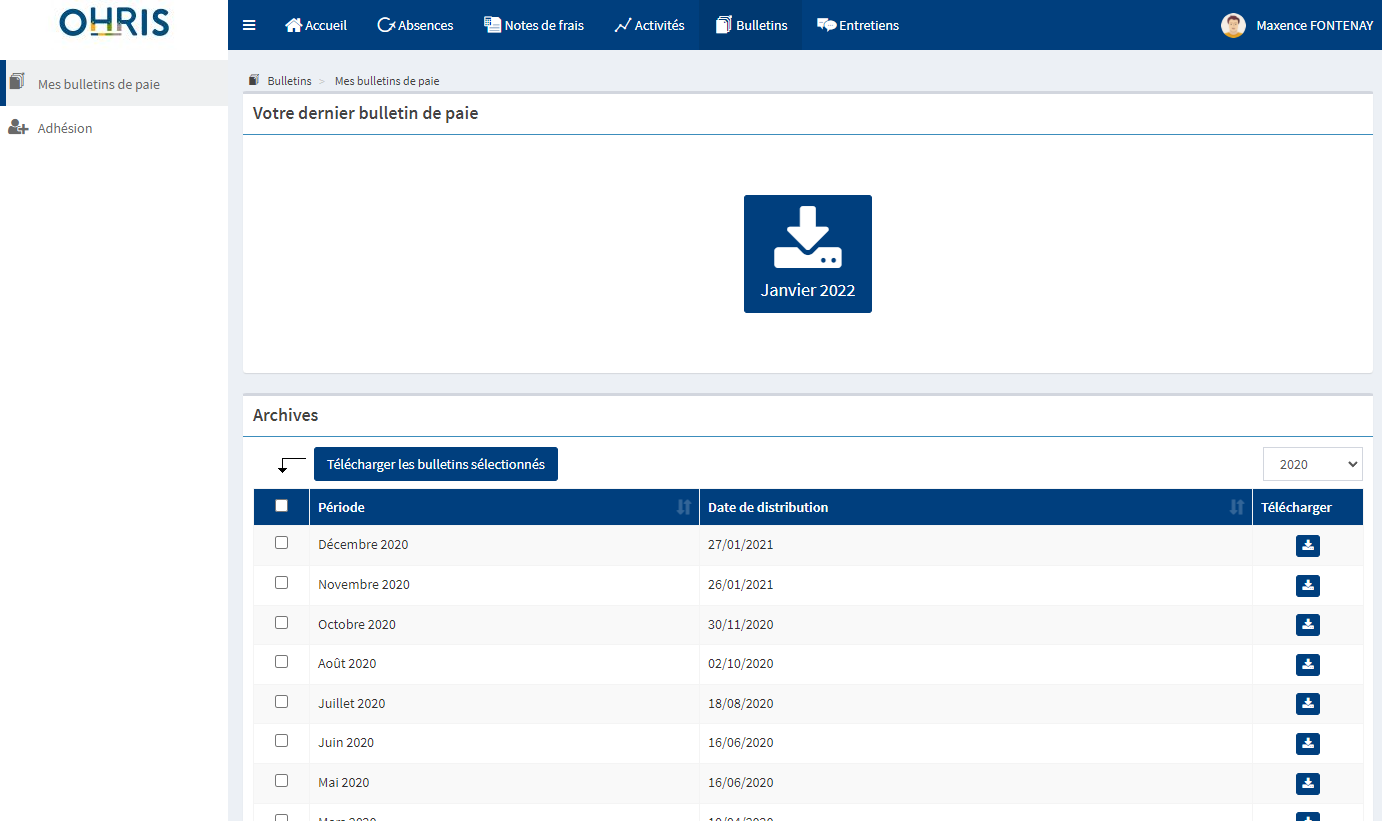Click the OHRIS logo
Screen dimensions: 1382x821
114,23
